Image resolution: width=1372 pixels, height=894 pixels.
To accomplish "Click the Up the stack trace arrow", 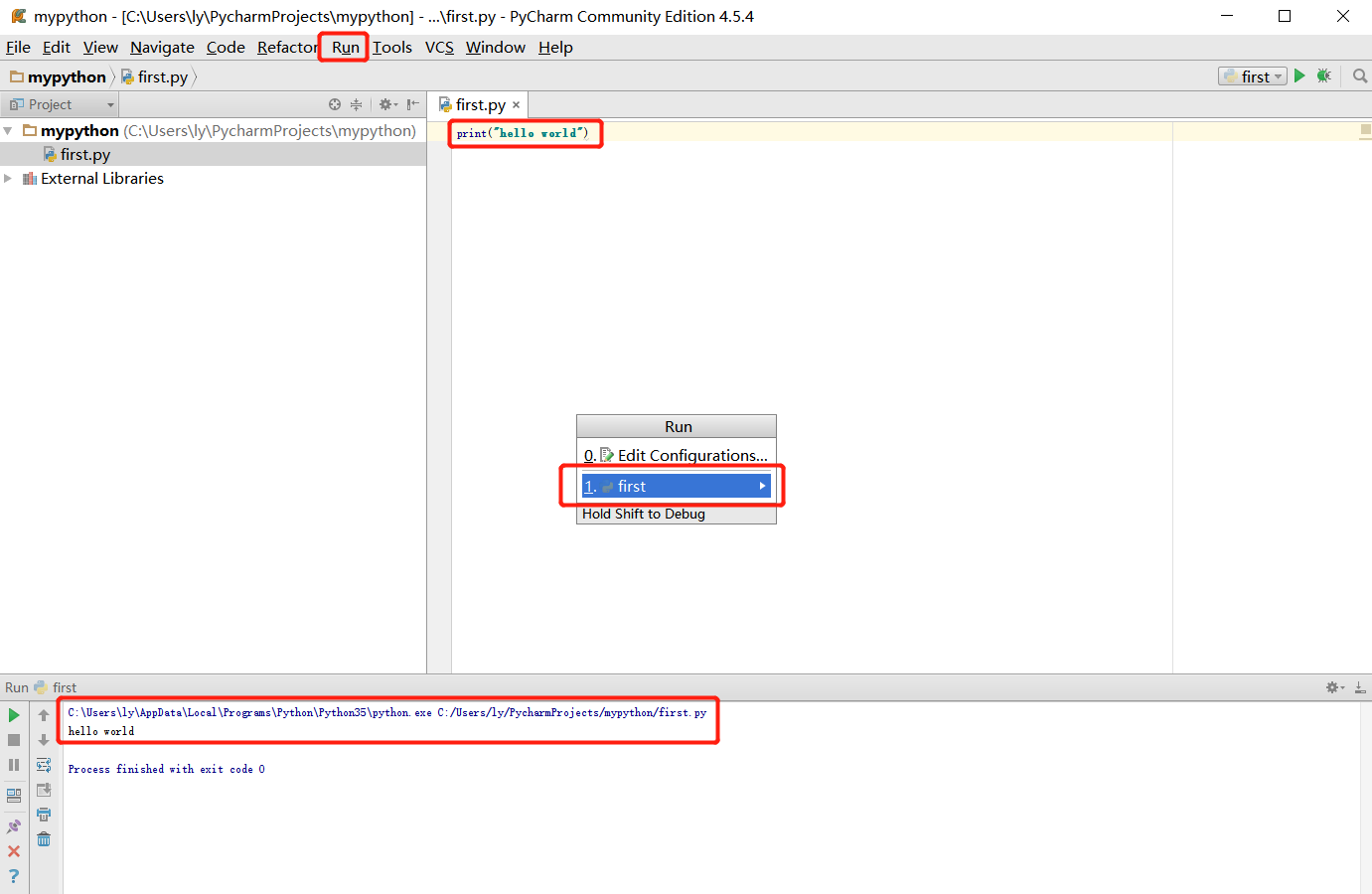I will 44,715.
